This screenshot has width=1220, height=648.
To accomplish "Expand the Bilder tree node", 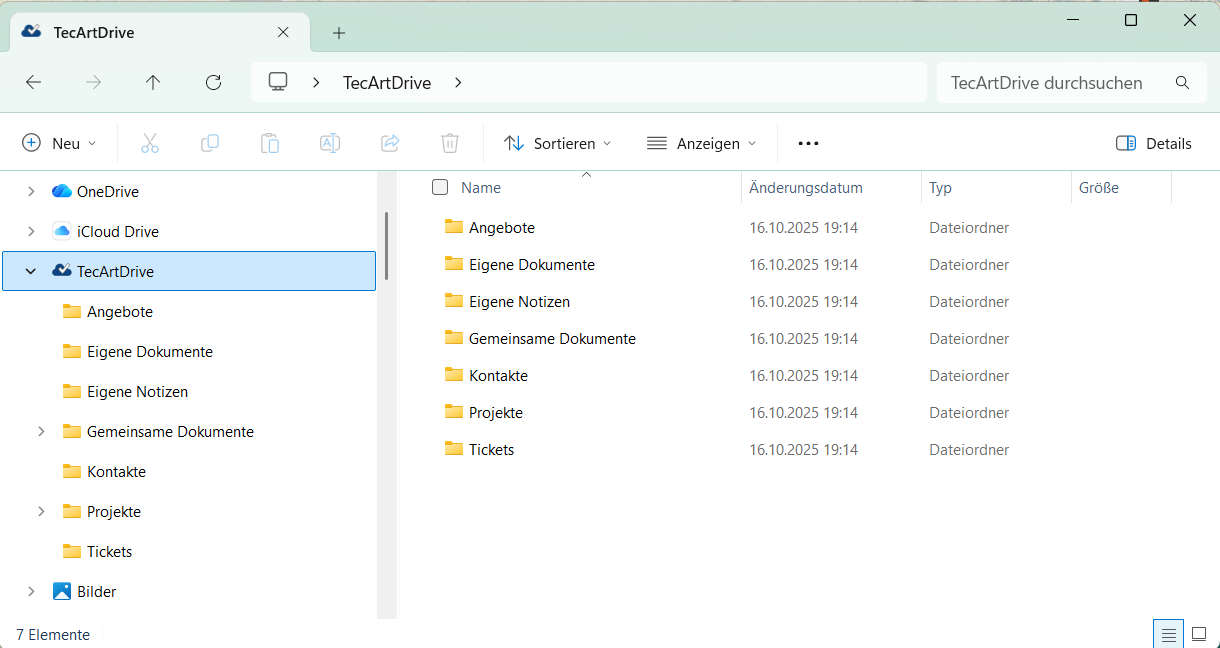I will (x=31, y=591).
